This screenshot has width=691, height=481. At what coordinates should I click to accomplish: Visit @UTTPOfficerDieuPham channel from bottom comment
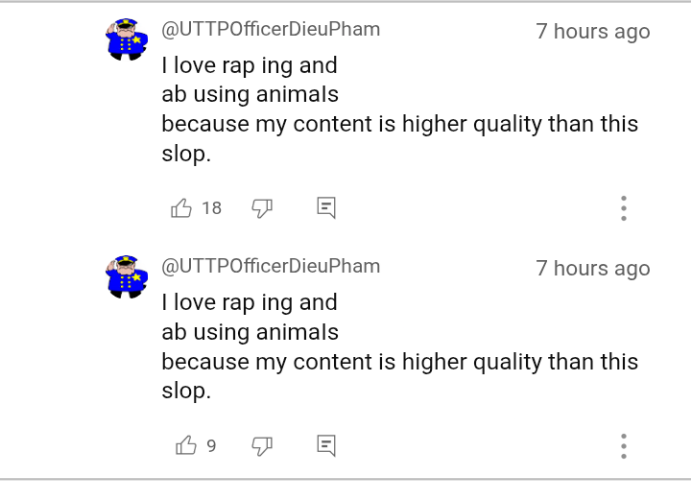270,266
